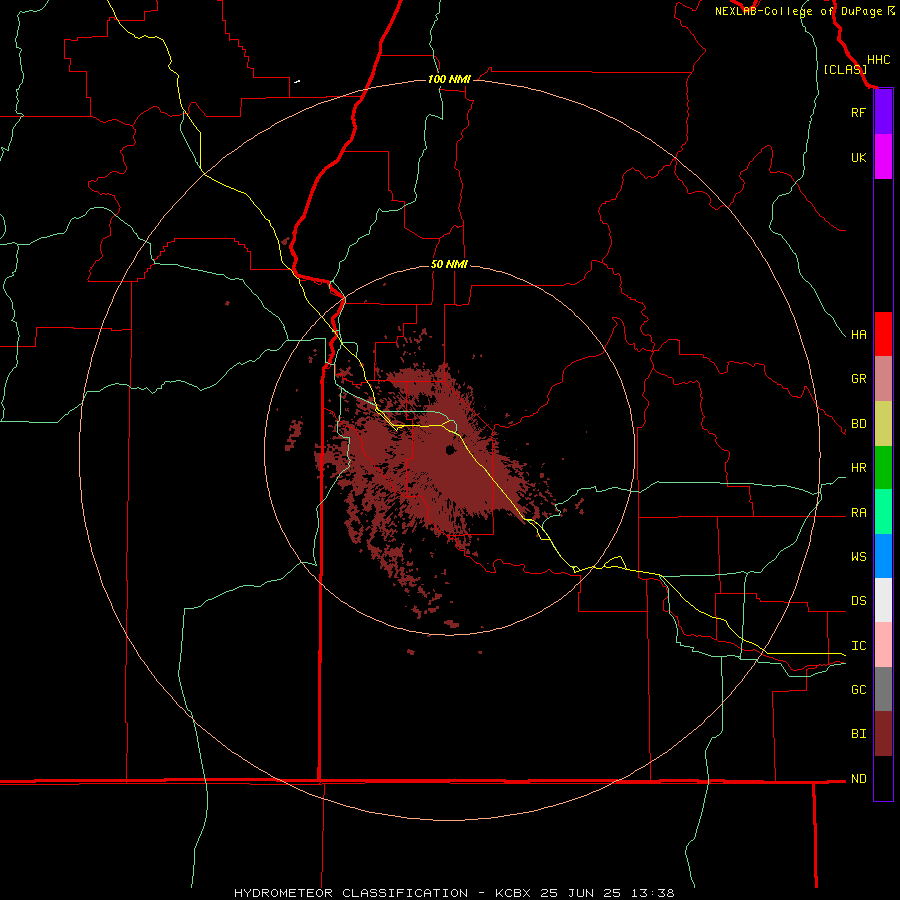Click the light pink IC legend swatch
This screenshot has width=900, height=900.
click(x=883, y=645)
